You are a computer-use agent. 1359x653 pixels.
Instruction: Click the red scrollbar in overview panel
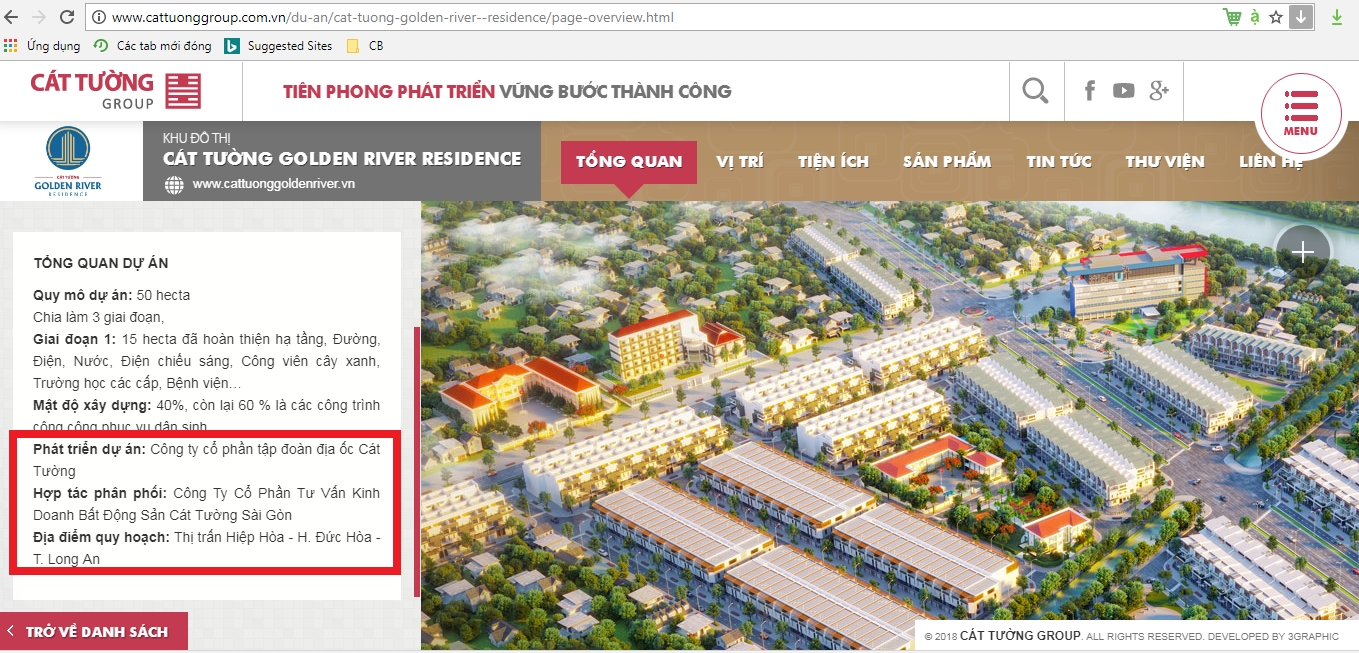click(416, 460)
